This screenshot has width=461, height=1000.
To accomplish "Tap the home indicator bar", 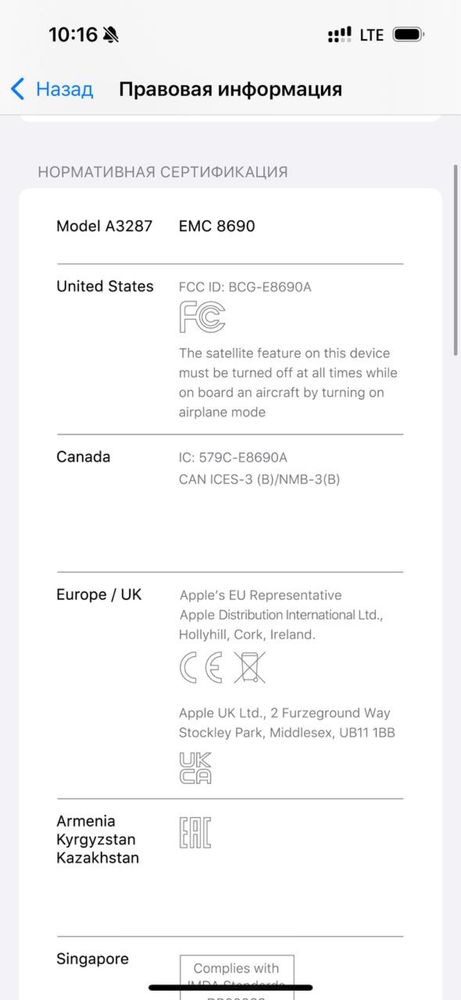I will 231,988.
